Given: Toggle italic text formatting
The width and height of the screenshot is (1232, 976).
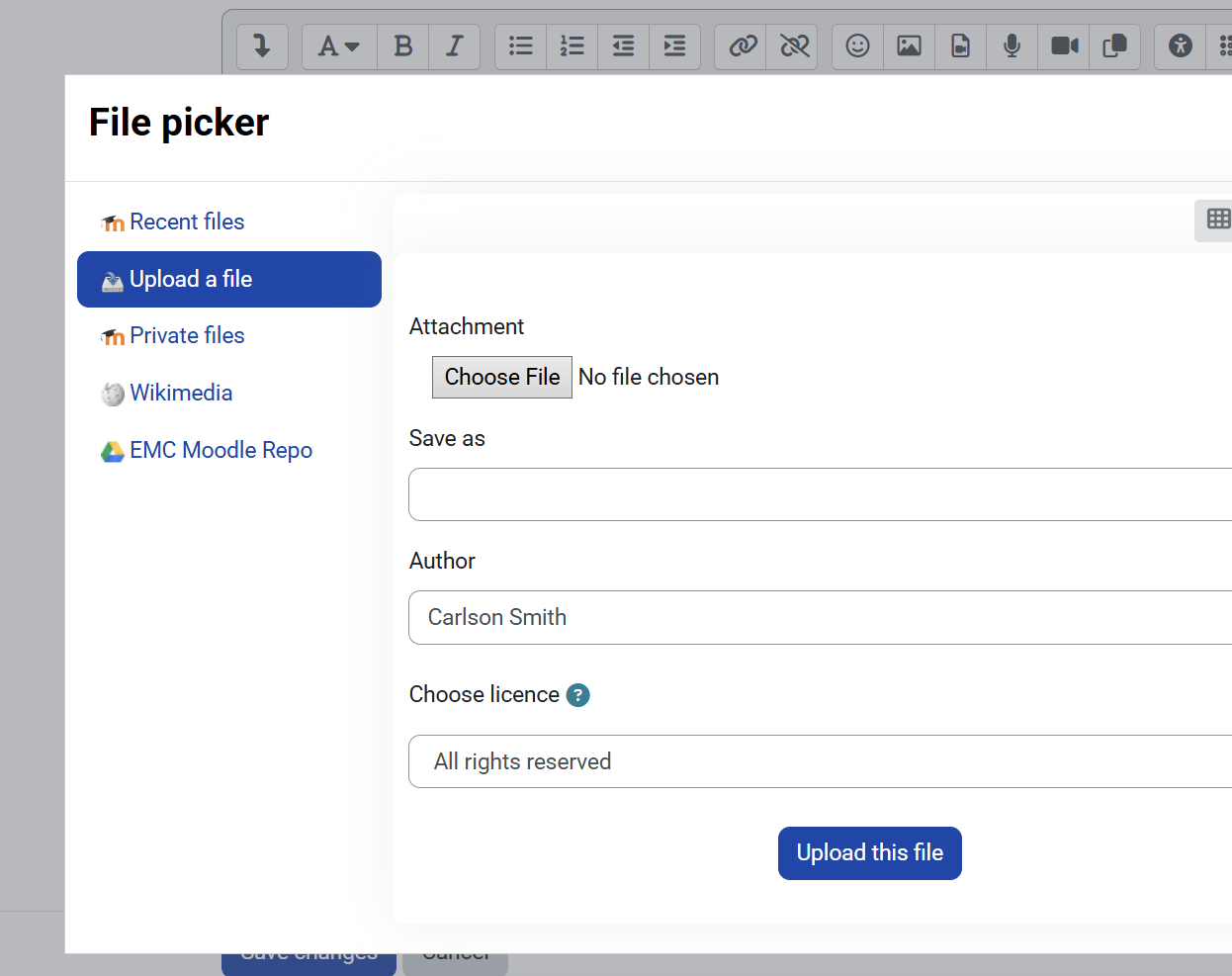Looking at the screenshot, I should click(x=455, y=46).
